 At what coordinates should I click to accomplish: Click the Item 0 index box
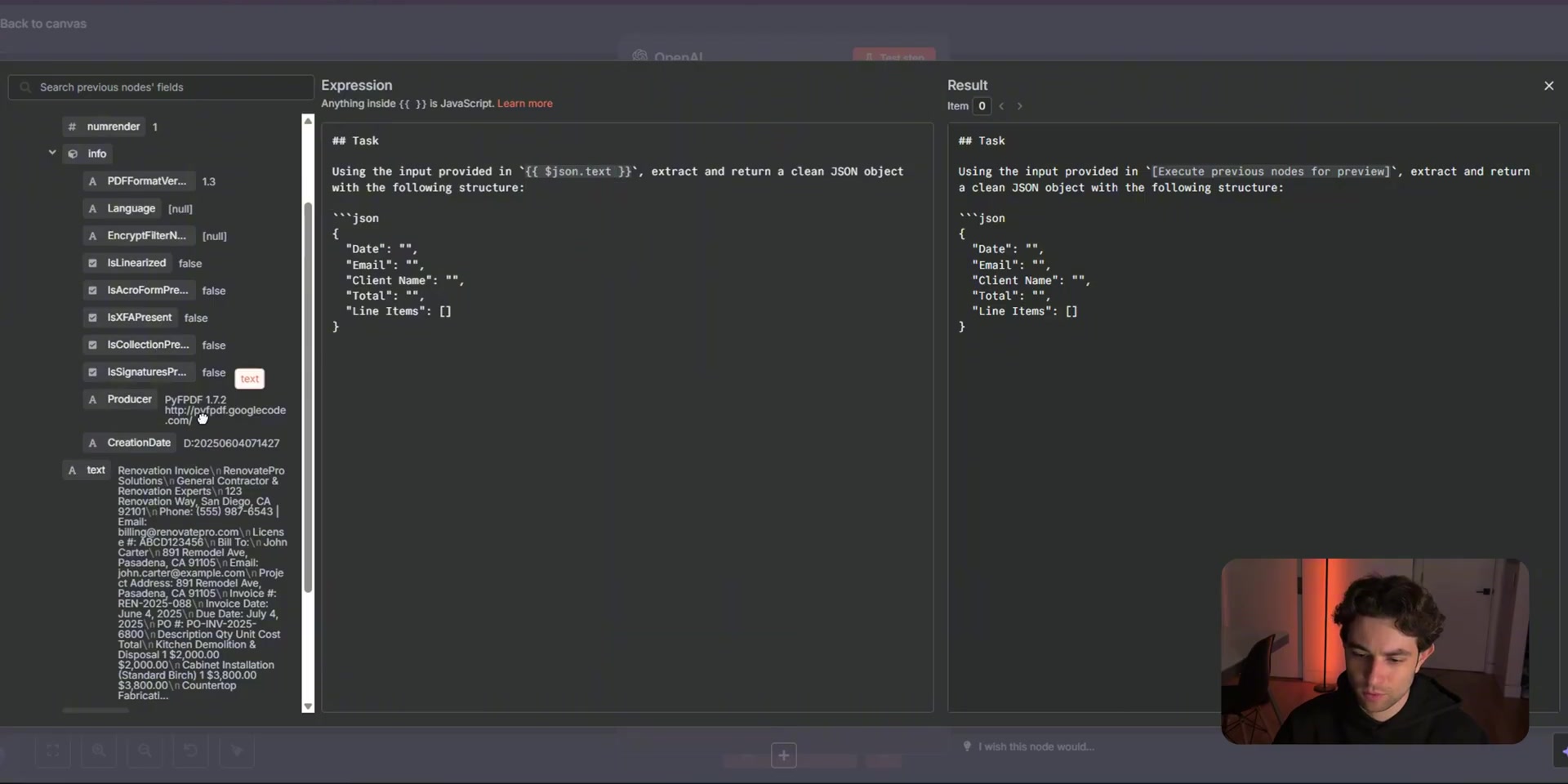982,106
